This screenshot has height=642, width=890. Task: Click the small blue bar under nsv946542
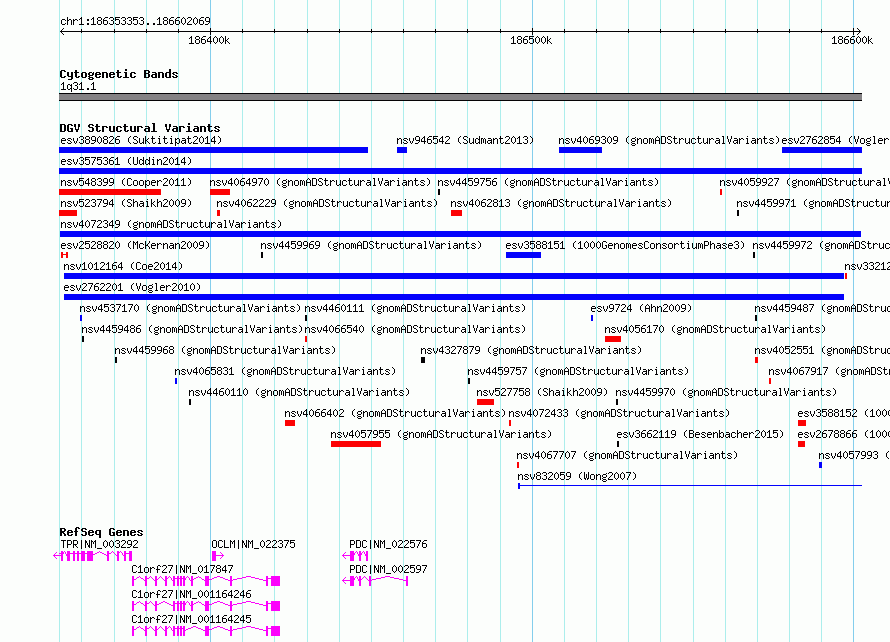pyautogui.click(x=402, y=150)
